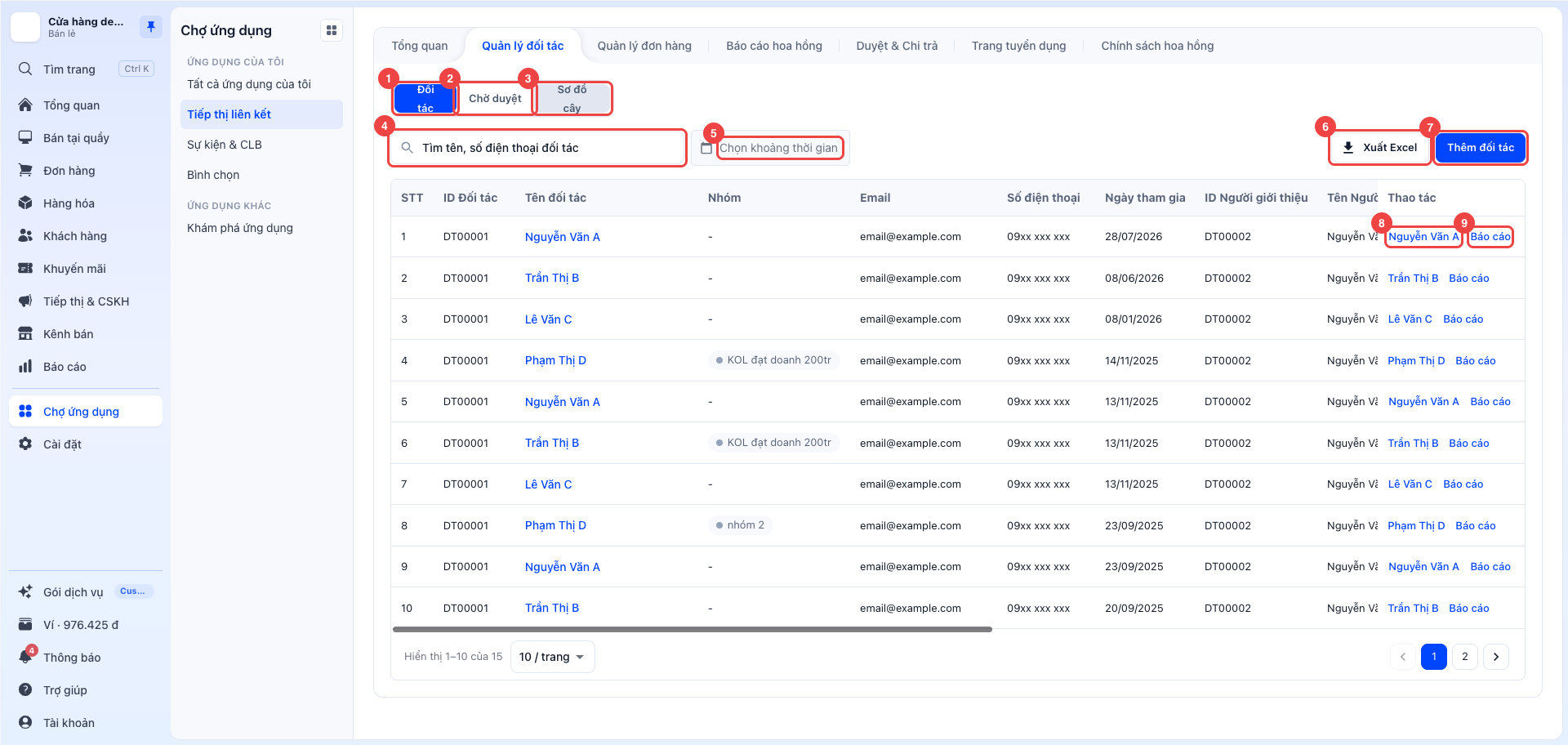
Task: Focus the partner name/phone search field
Action: point(537,148)
